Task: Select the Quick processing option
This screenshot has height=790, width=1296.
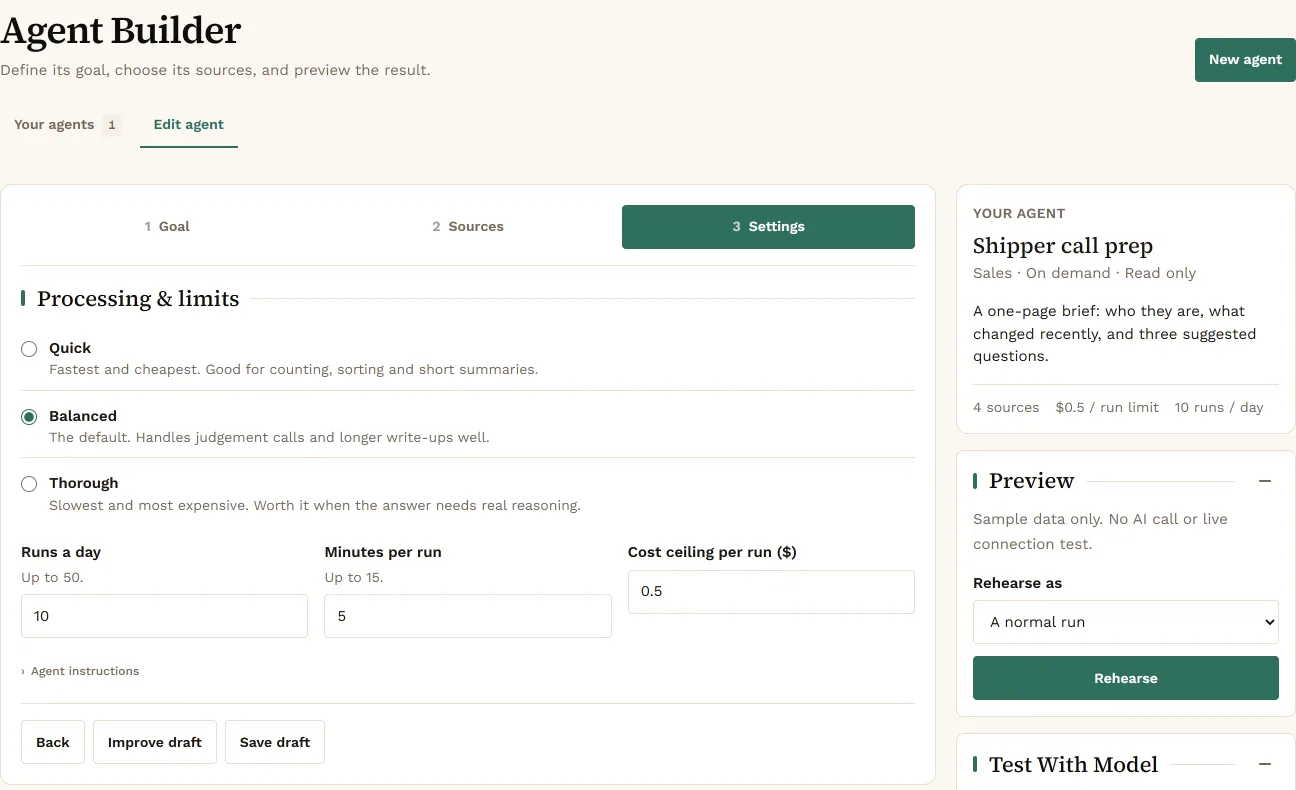Action: pyautogui.click(x=29, y=349)
